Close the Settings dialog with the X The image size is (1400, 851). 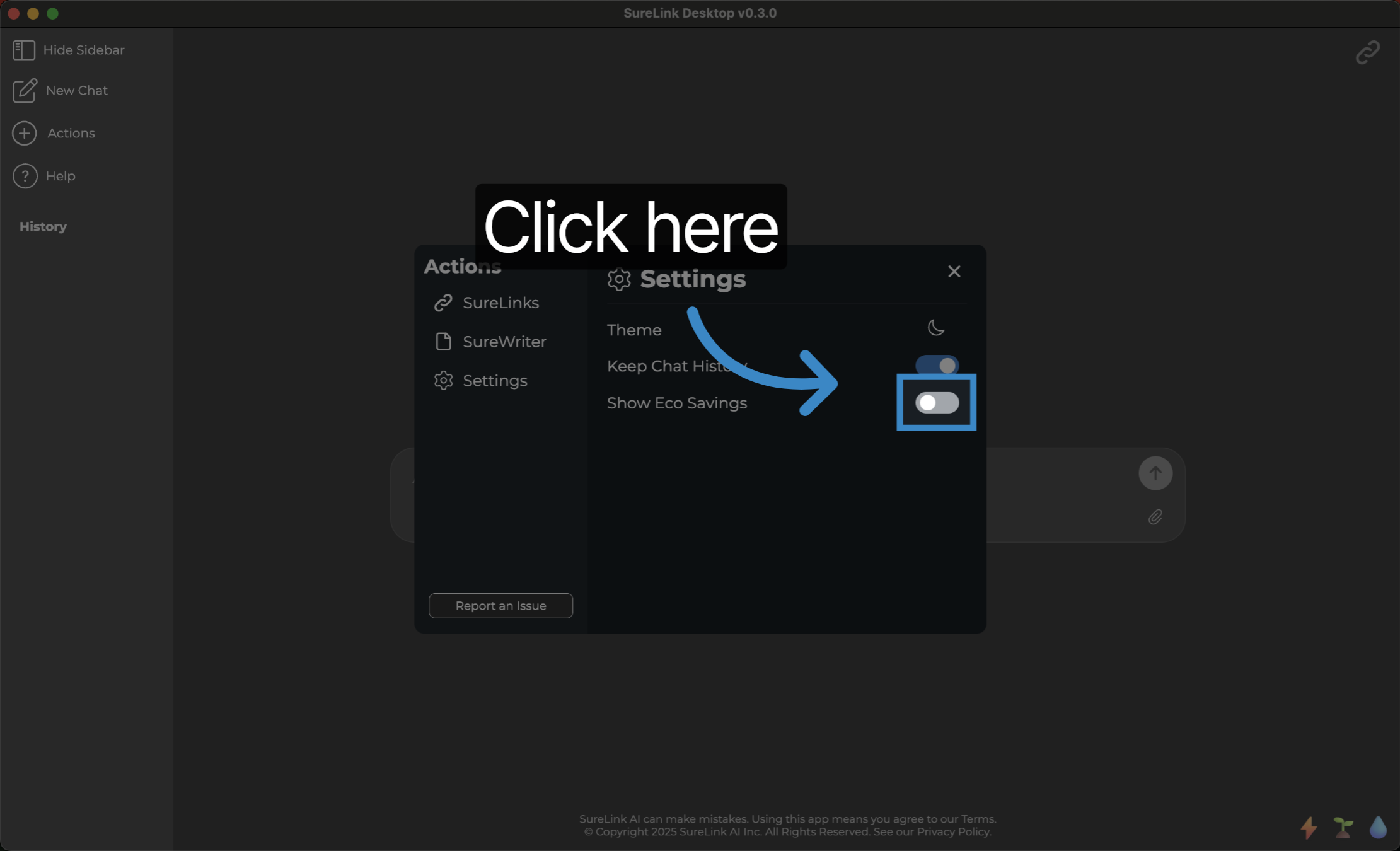click(954, 271)
